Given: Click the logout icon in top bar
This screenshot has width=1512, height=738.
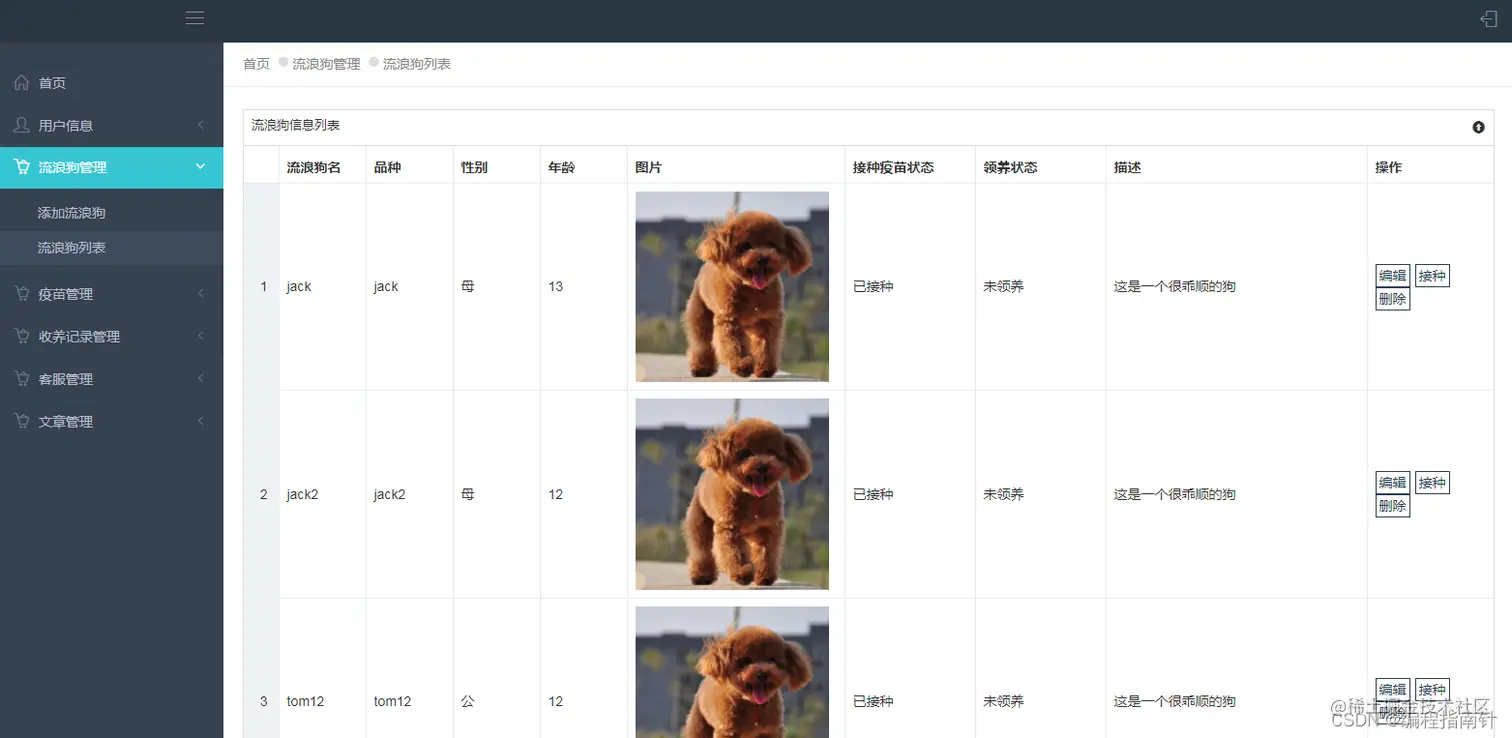Looking at the screenshot, I should tap(1488, 18).
